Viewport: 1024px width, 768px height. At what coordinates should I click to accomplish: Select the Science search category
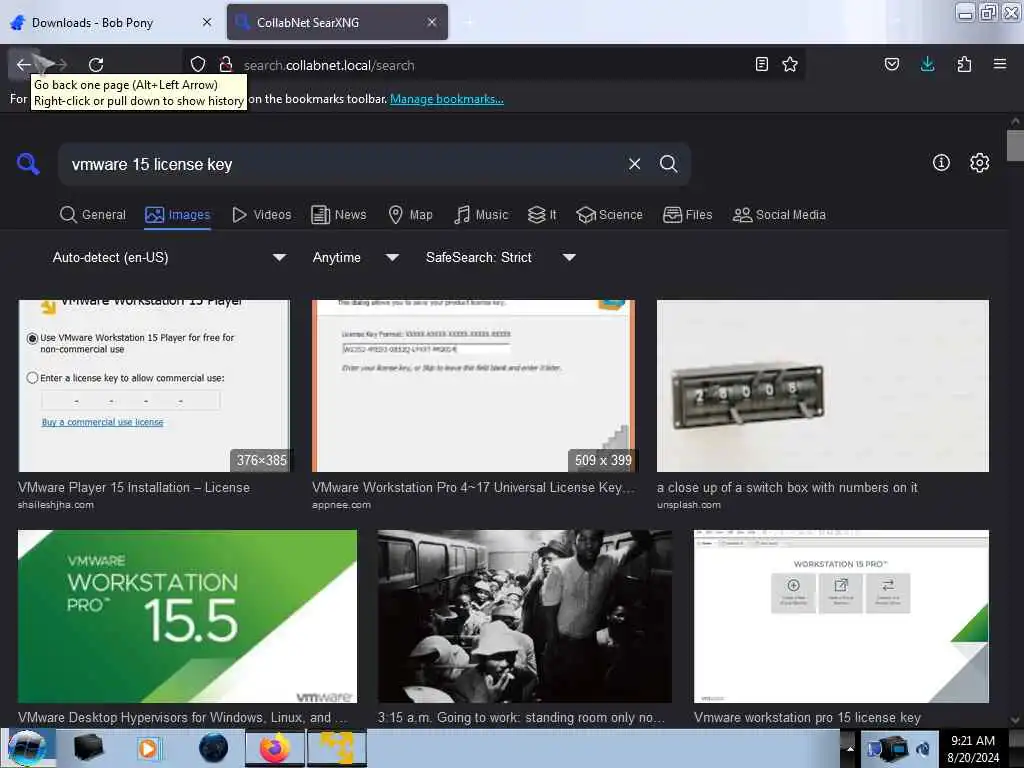click(x=609, y=215)
